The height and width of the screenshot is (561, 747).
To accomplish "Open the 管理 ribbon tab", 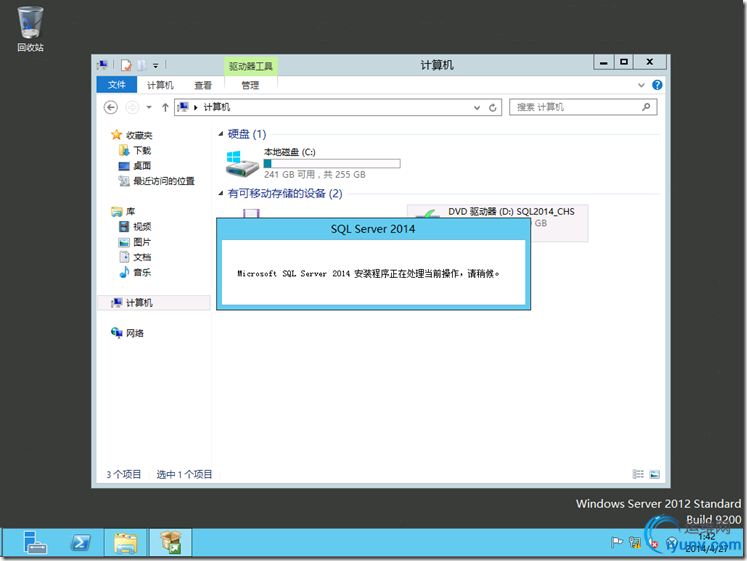I will [250, 85].
